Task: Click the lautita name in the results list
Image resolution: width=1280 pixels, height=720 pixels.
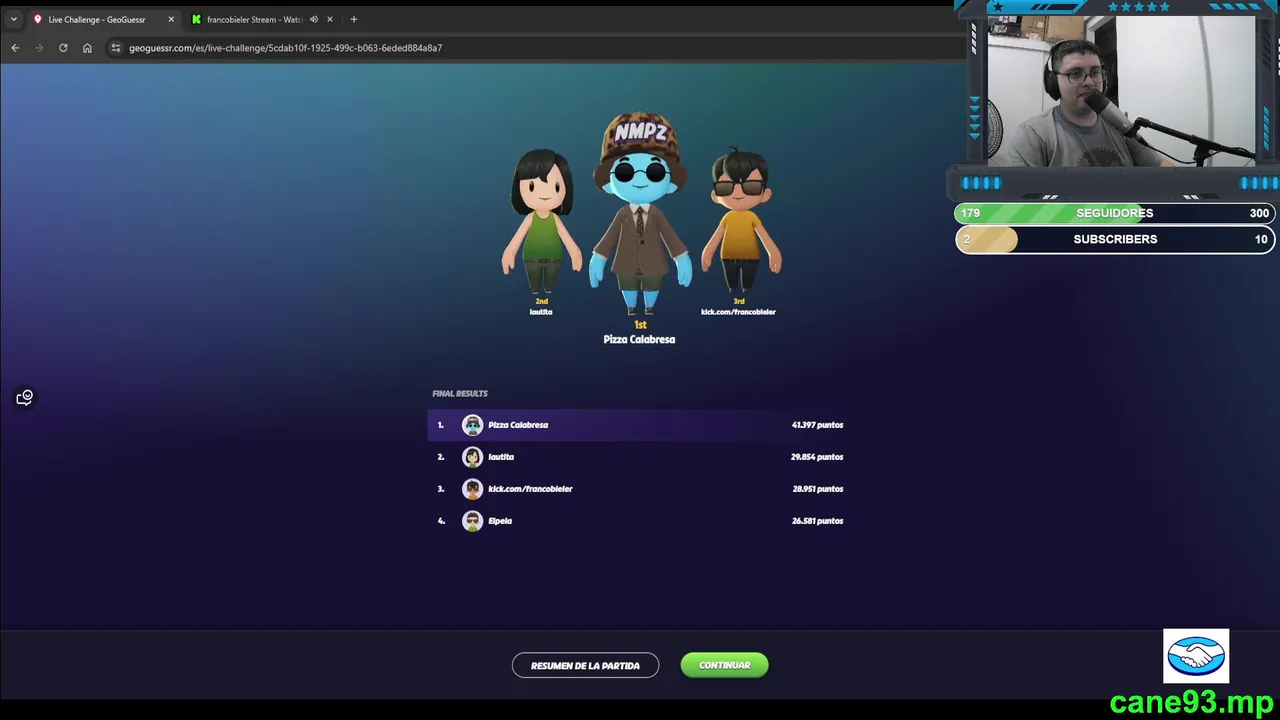Action: pos(501,457)
